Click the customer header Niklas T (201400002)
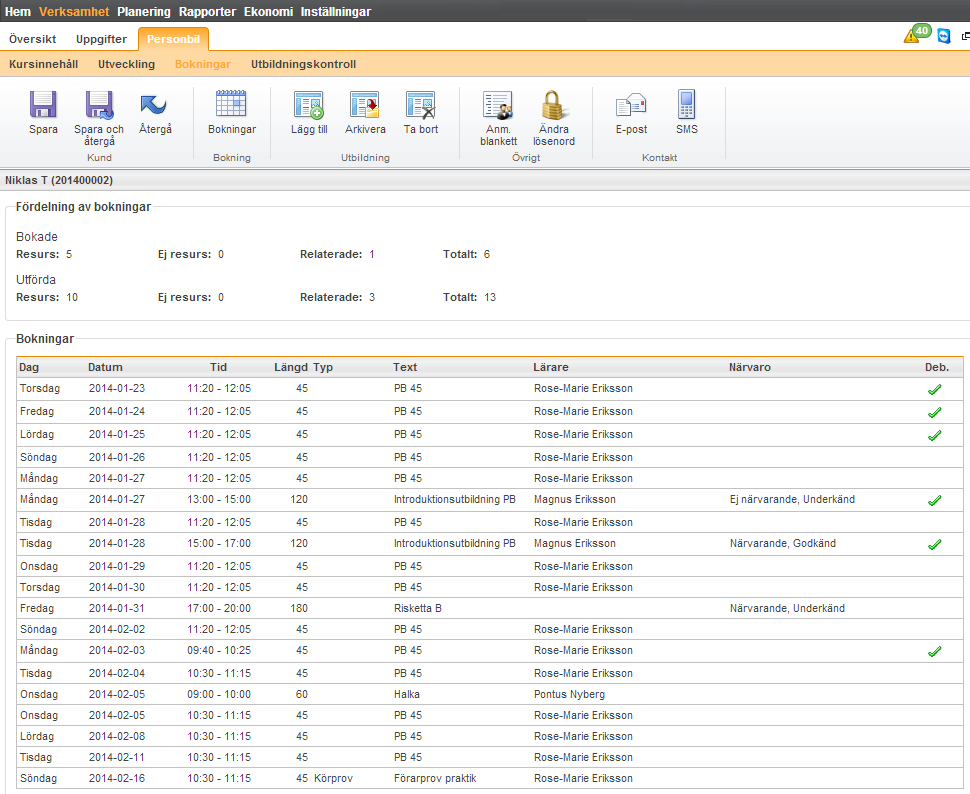Viewport: 970px width, 794px height. coord(59,181)
